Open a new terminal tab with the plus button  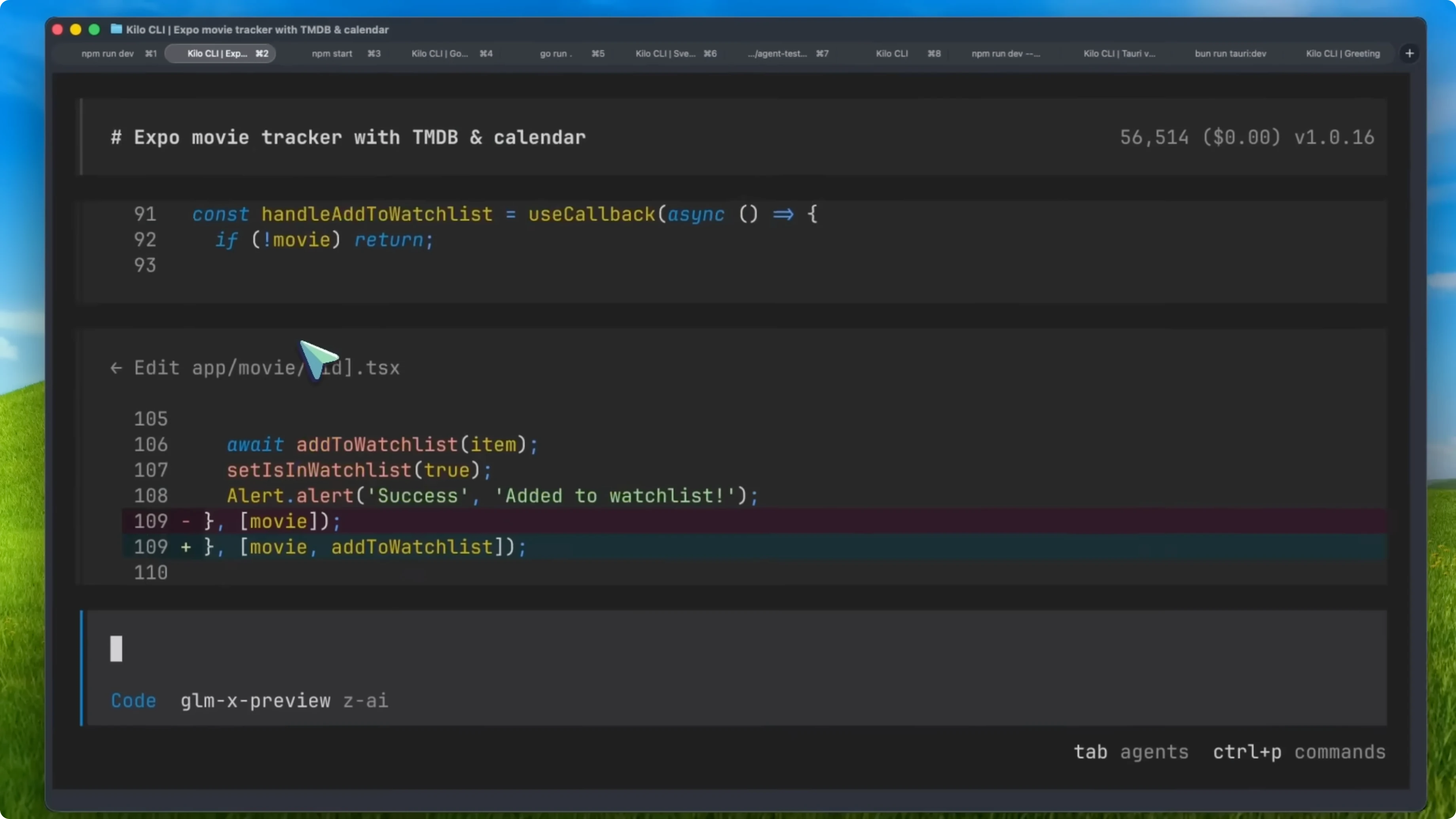coord(1409,53)
